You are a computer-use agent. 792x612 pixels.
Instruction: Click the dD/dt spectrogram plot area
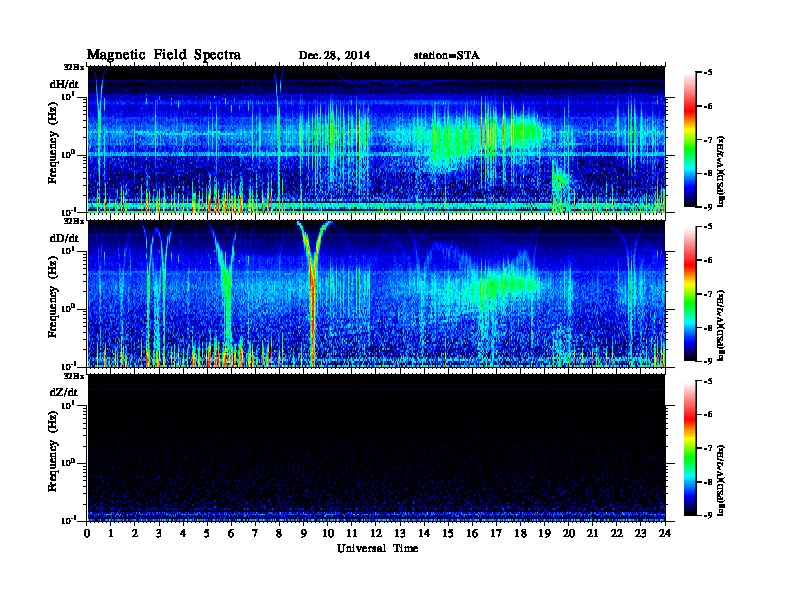click(376, 294)
